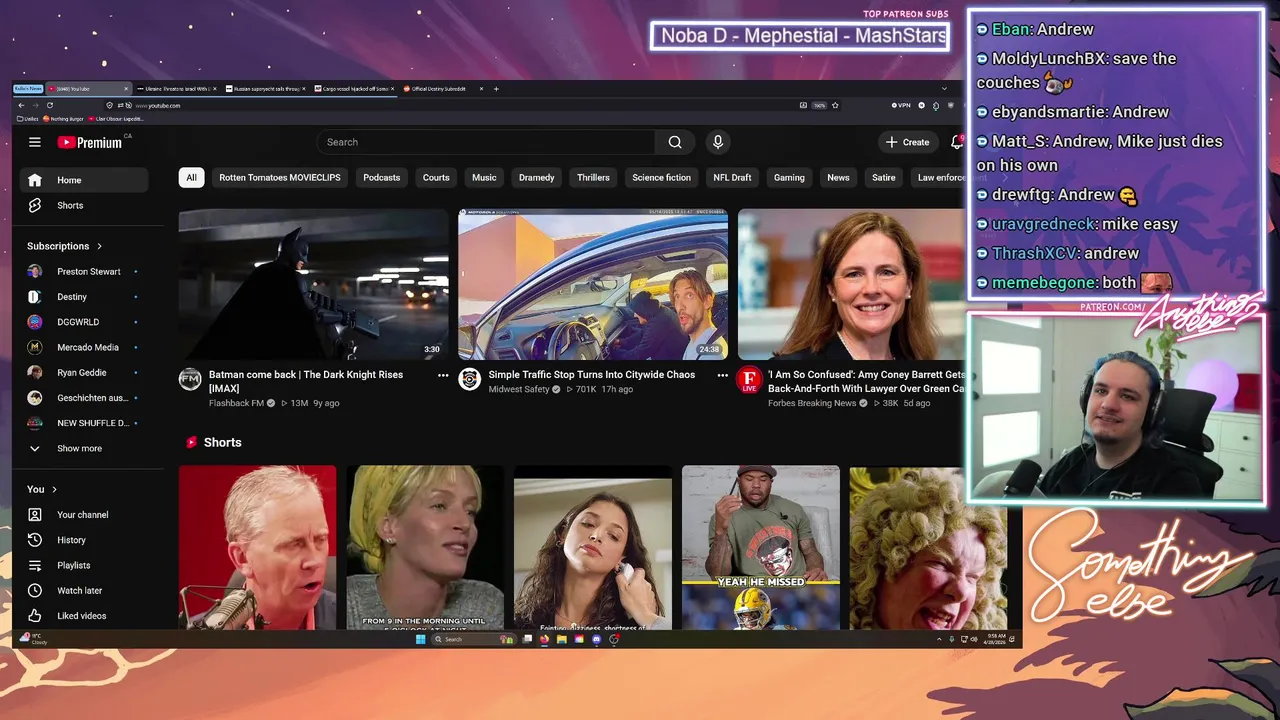The height and width of the screenshot is (720, 1280).
Task: Open a new browser tab with plus
Action: pyautogui.click(x=496, y=88)
